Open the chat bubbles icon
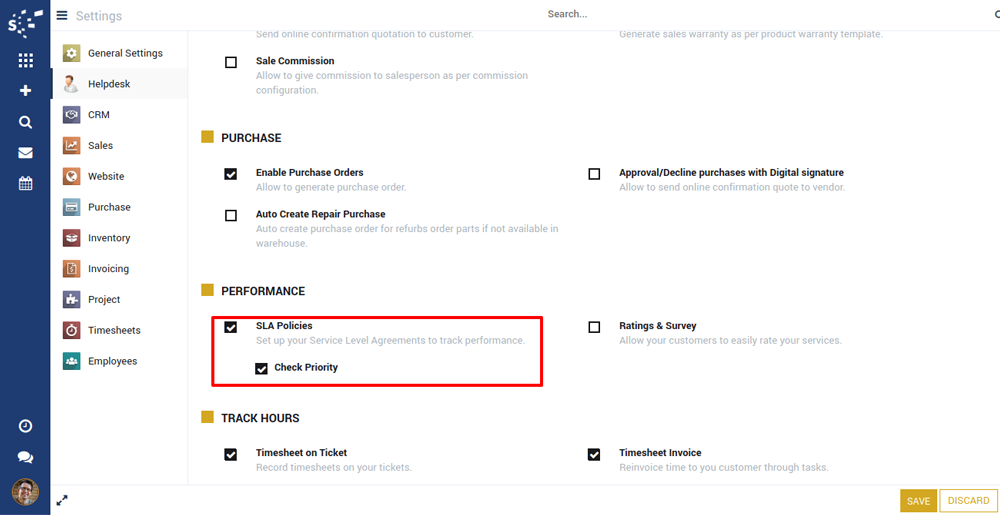The height and width of the screenshot is (515, 1000). pyautogui.click(x=25, y=457)
